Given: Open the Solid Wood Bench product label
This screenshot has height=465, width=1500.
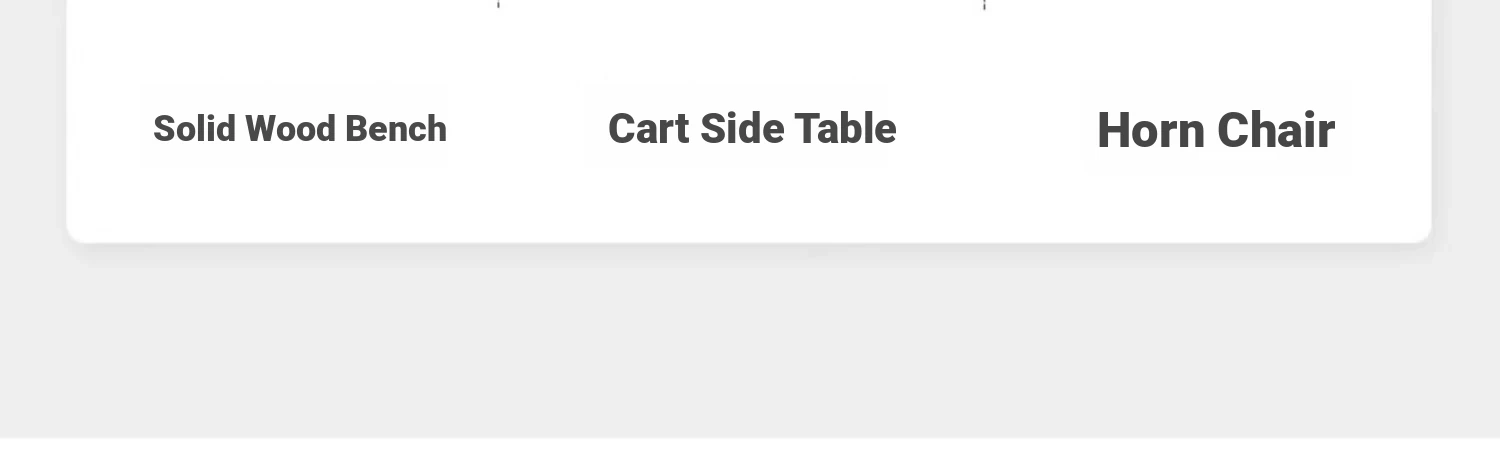Looking at the screenshot, I should pos(300,129).
